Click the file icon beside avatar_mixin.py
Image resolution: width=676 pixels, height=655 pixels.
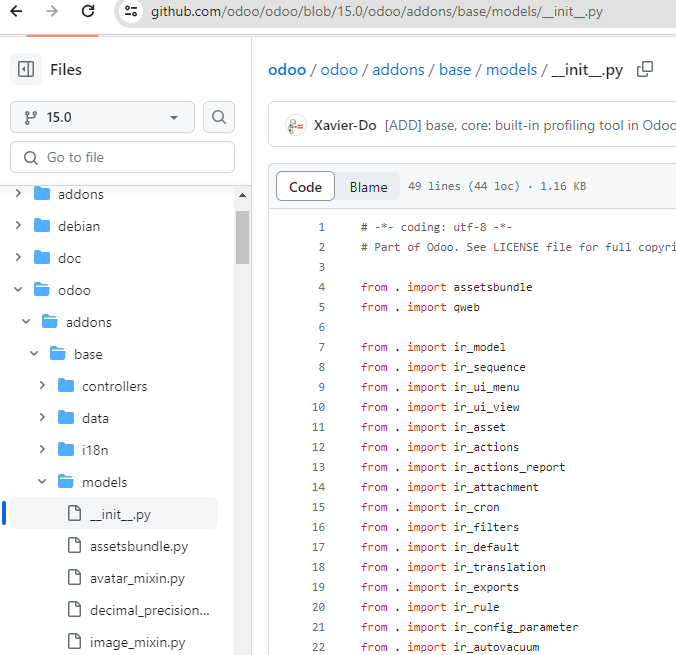click(x=75, y=577)
